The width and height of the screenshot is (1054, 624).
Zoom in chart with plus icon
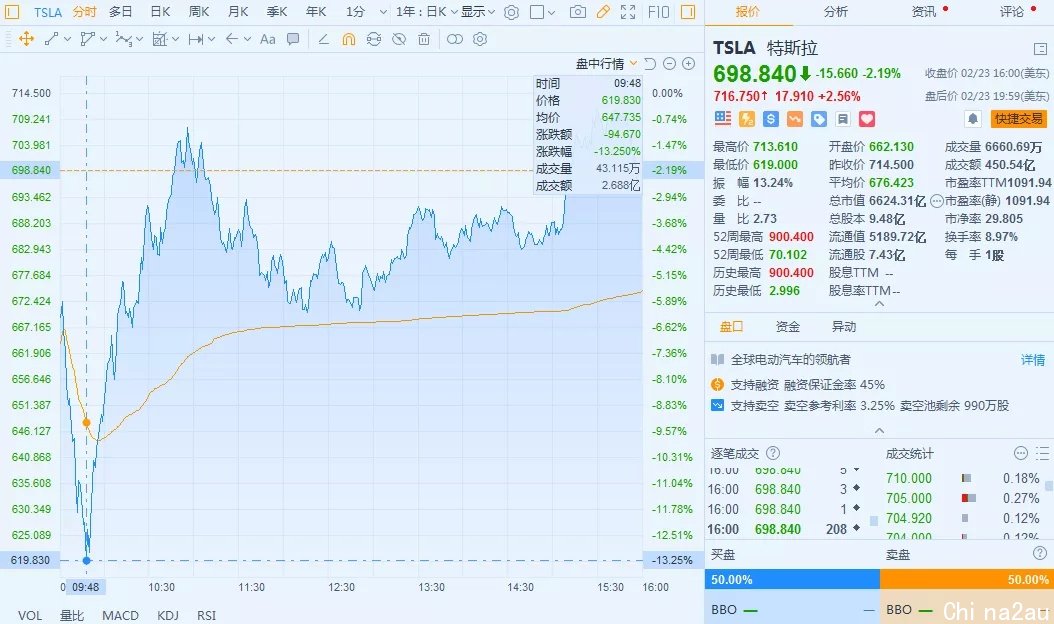[688, 64]
